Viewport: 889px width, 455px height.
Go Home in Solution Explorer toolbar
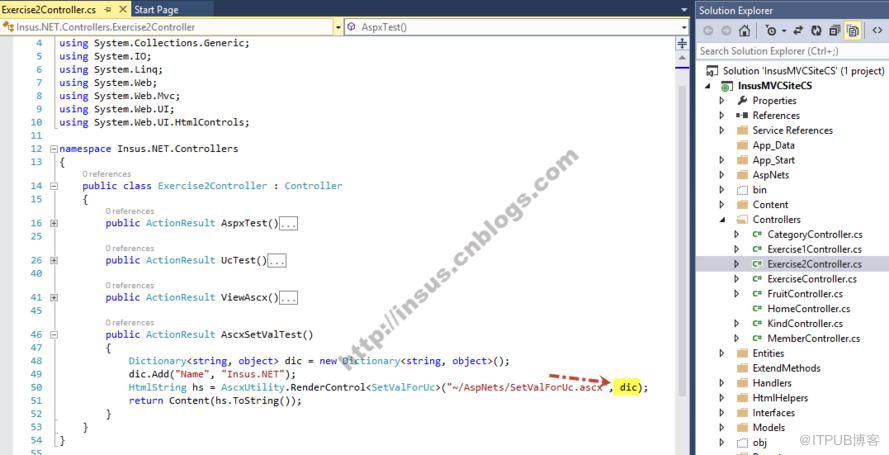(x=744, y=31)
